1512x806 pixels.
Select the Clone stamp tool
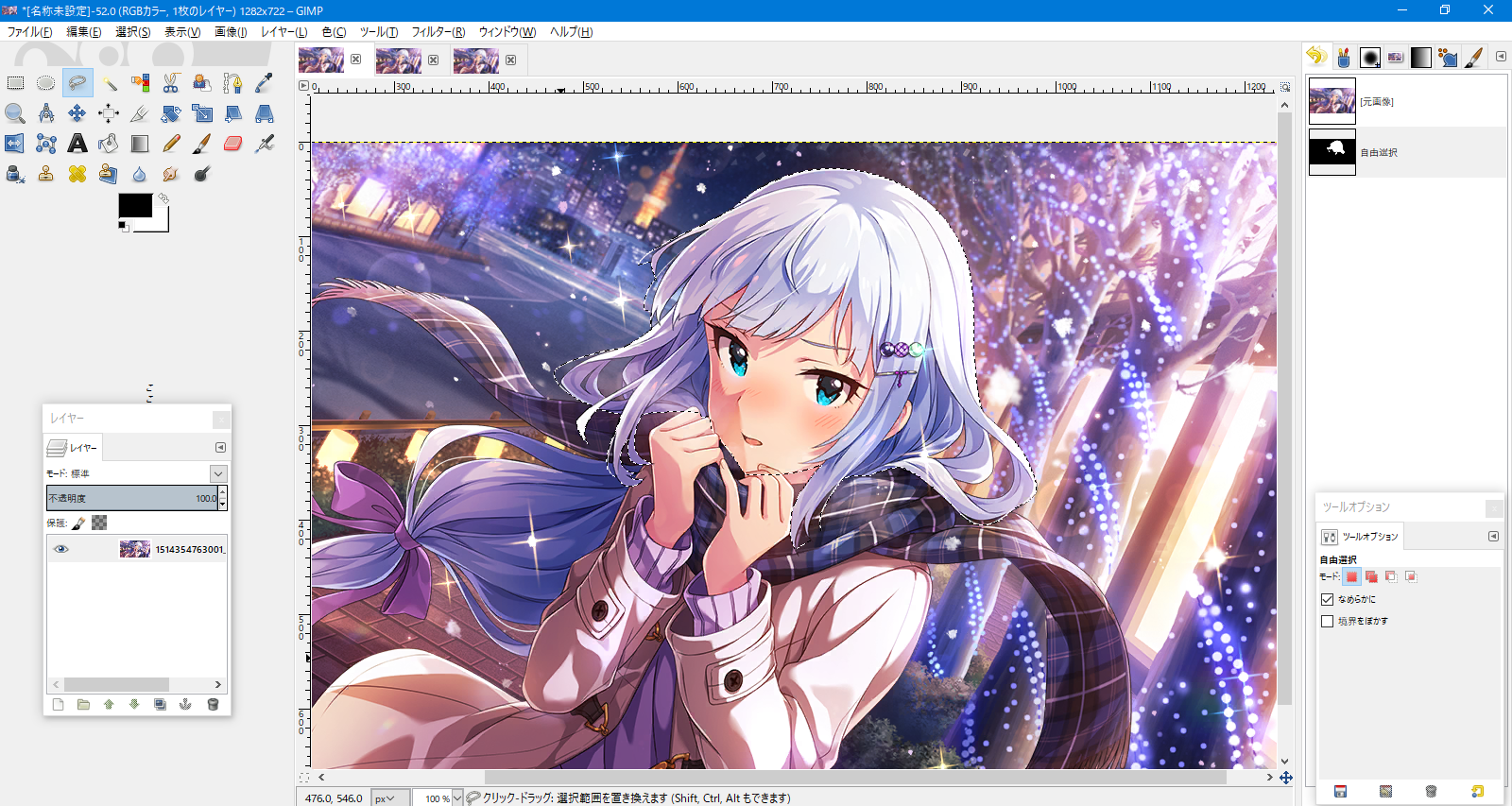tap(46, 174)
